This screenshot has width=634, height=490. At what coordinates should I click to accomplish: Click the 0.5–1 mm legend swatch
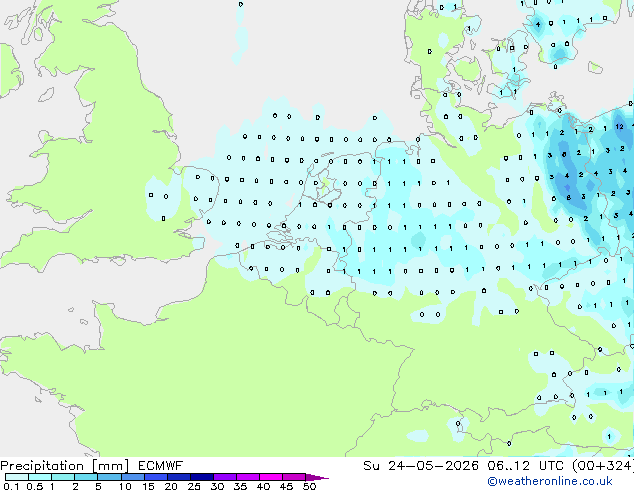coord(40,477)
